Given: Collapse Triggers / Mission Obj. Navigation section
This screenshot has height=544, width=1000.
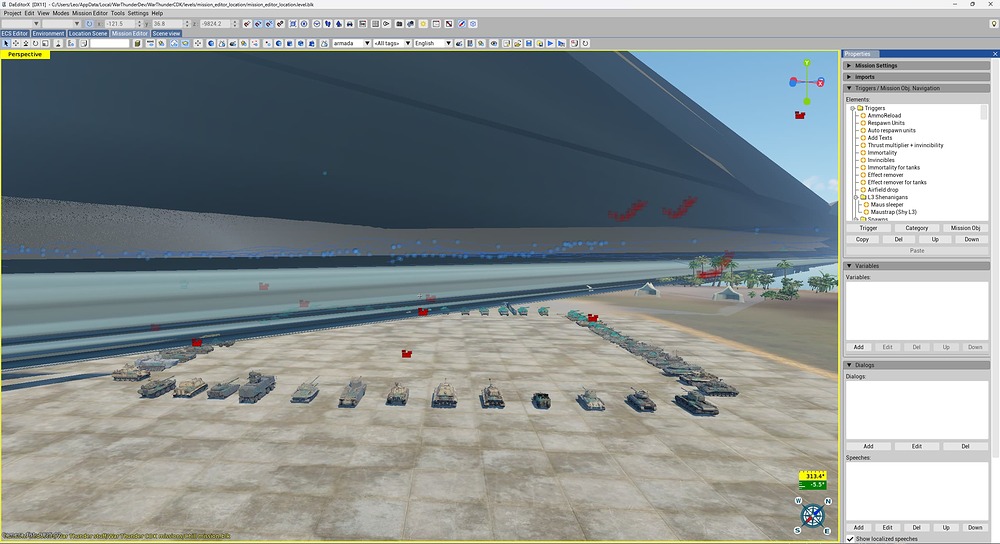Looking at the screenshot, I should click(918, 88).
